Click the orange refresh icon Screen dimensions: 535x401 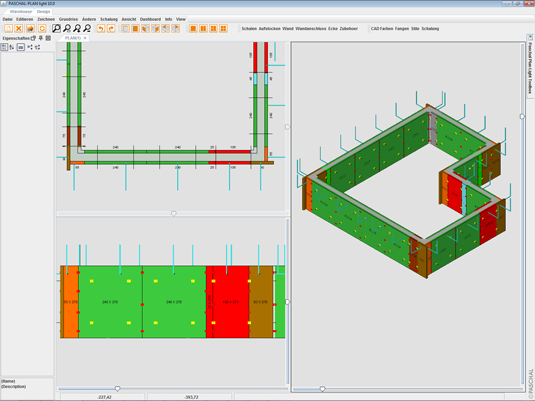(42, 29)
